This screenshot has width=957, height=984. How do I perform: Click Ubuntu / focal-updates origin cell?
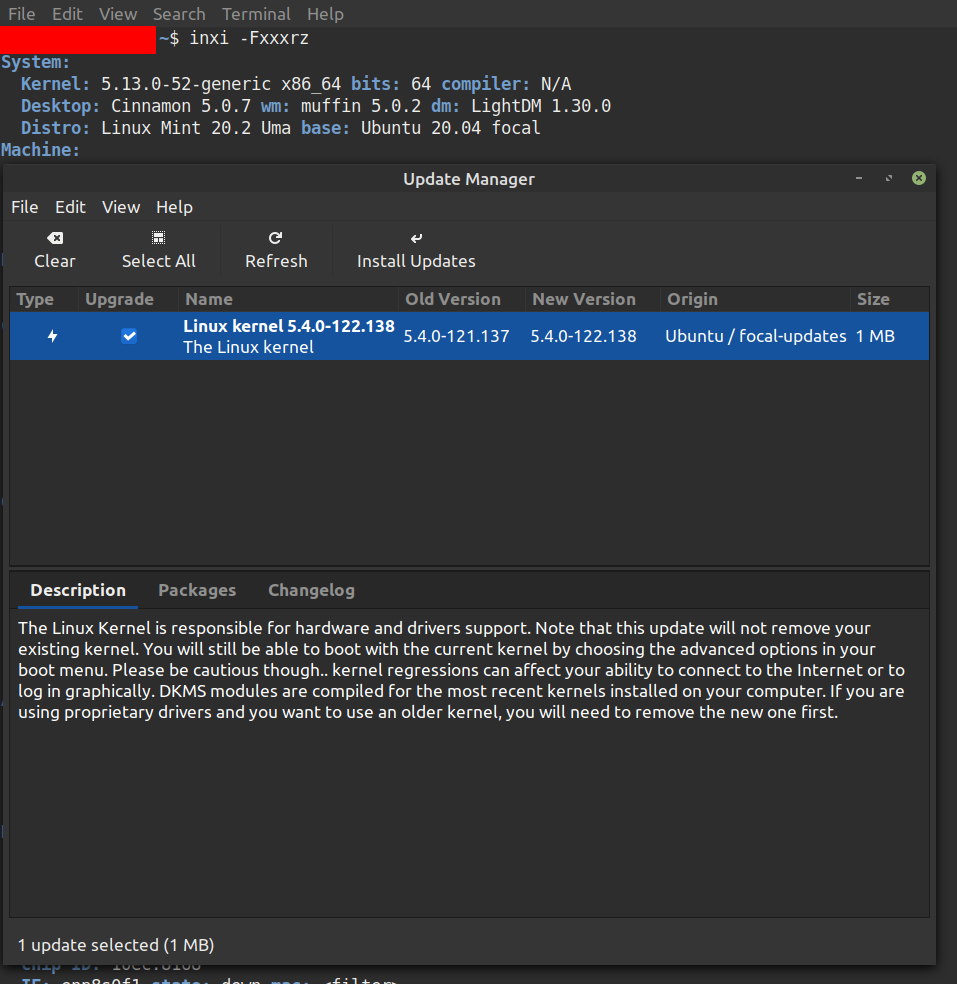click(x=756, y=336)
